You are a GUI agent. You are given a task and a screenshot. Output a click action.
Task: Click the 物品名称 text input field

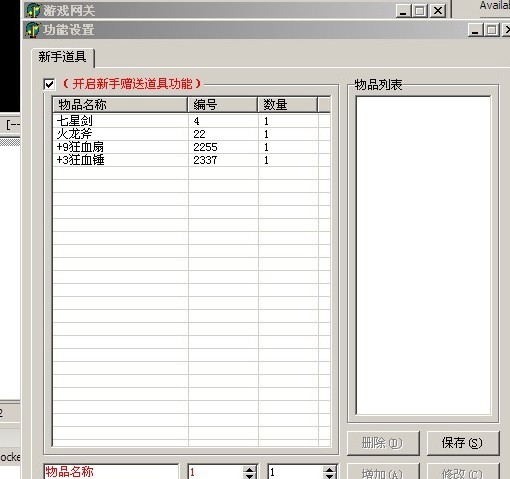(x=111, y=471)
